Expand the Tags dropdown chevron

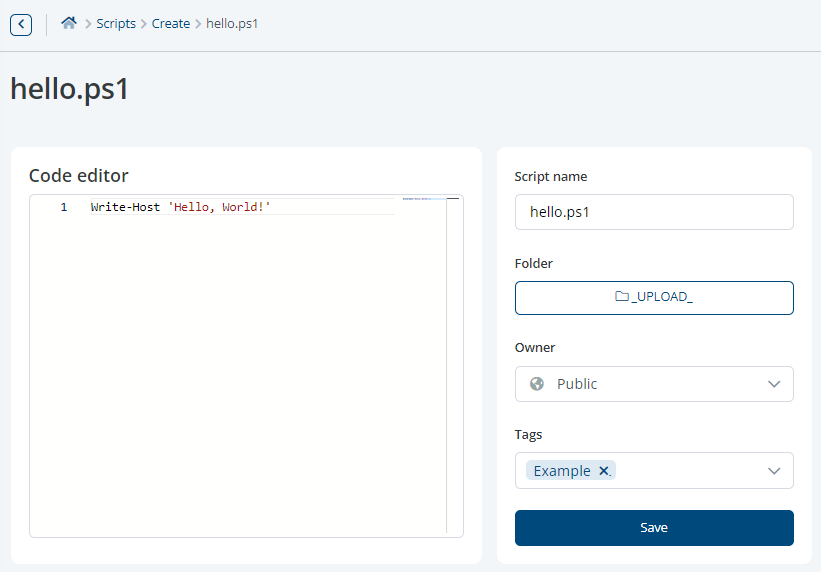tap(774, 471)
